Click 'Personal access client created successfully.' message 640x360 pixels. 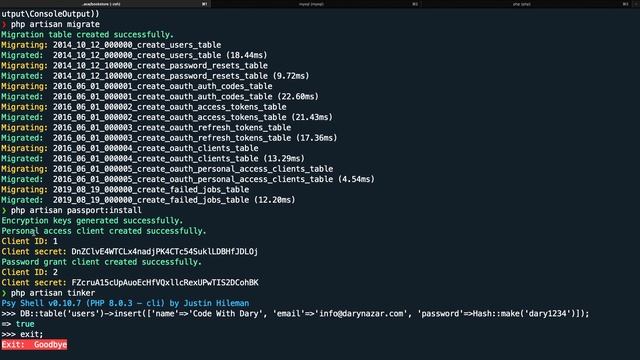[104, 231]
